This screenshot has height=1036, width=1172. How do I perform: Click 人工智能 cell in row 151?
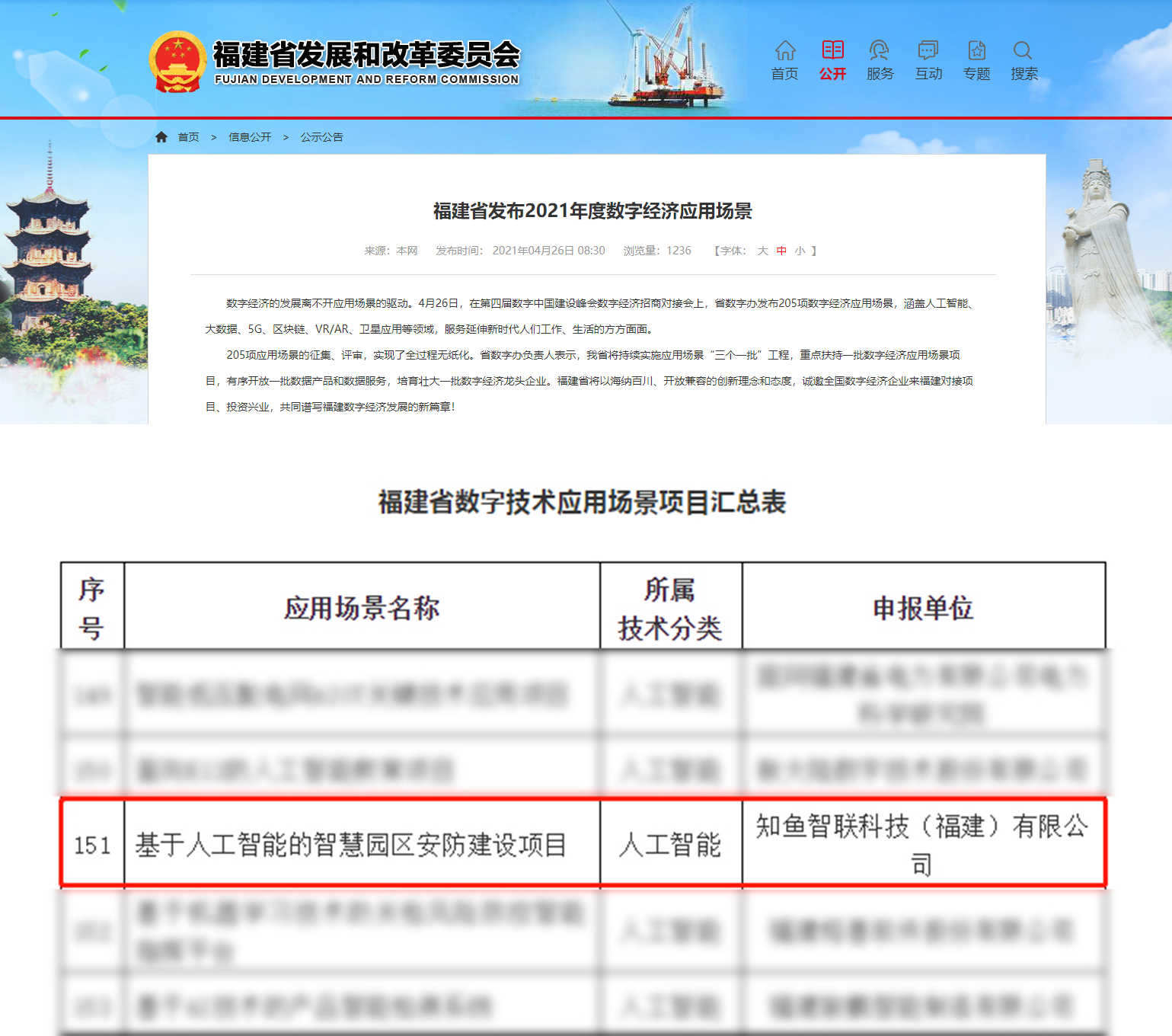[670, 844]
